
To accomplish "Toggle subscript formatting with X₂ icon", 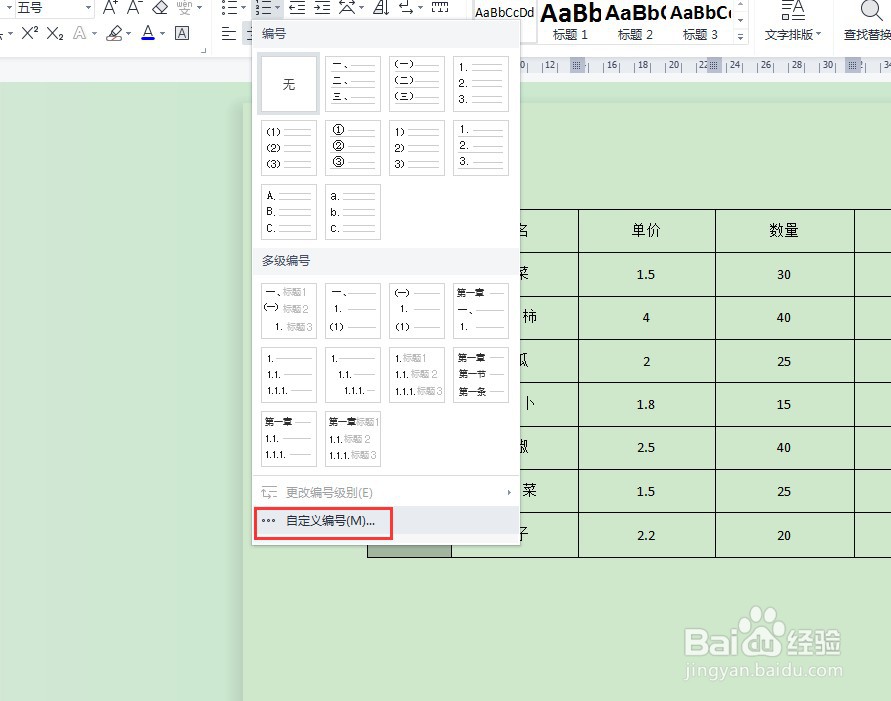I will [x=55, y=32].
